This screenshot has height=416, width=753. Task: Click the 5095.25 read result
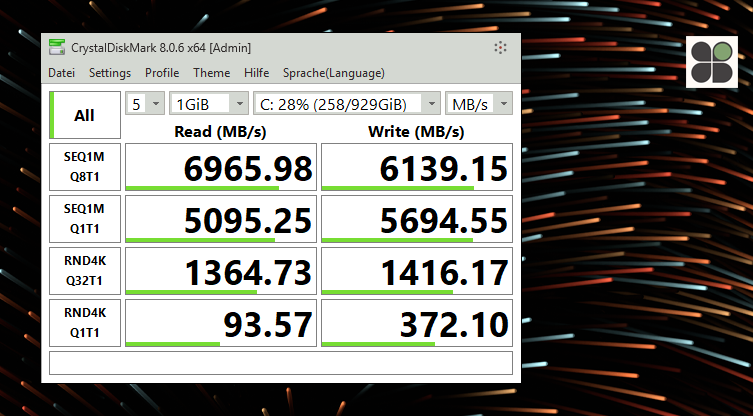(221, 219)
